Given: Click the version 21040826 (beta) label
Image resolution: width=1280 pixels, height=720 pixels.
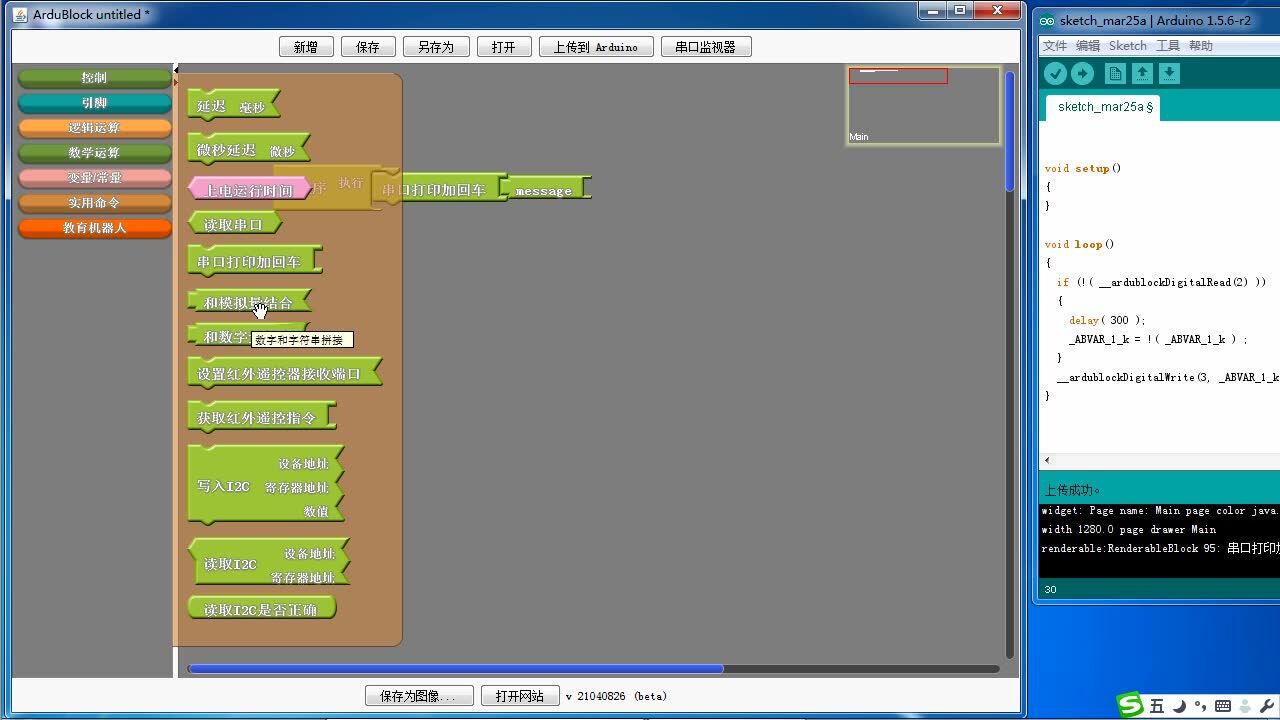Looking at the screenshot, I should pos(616,696).
